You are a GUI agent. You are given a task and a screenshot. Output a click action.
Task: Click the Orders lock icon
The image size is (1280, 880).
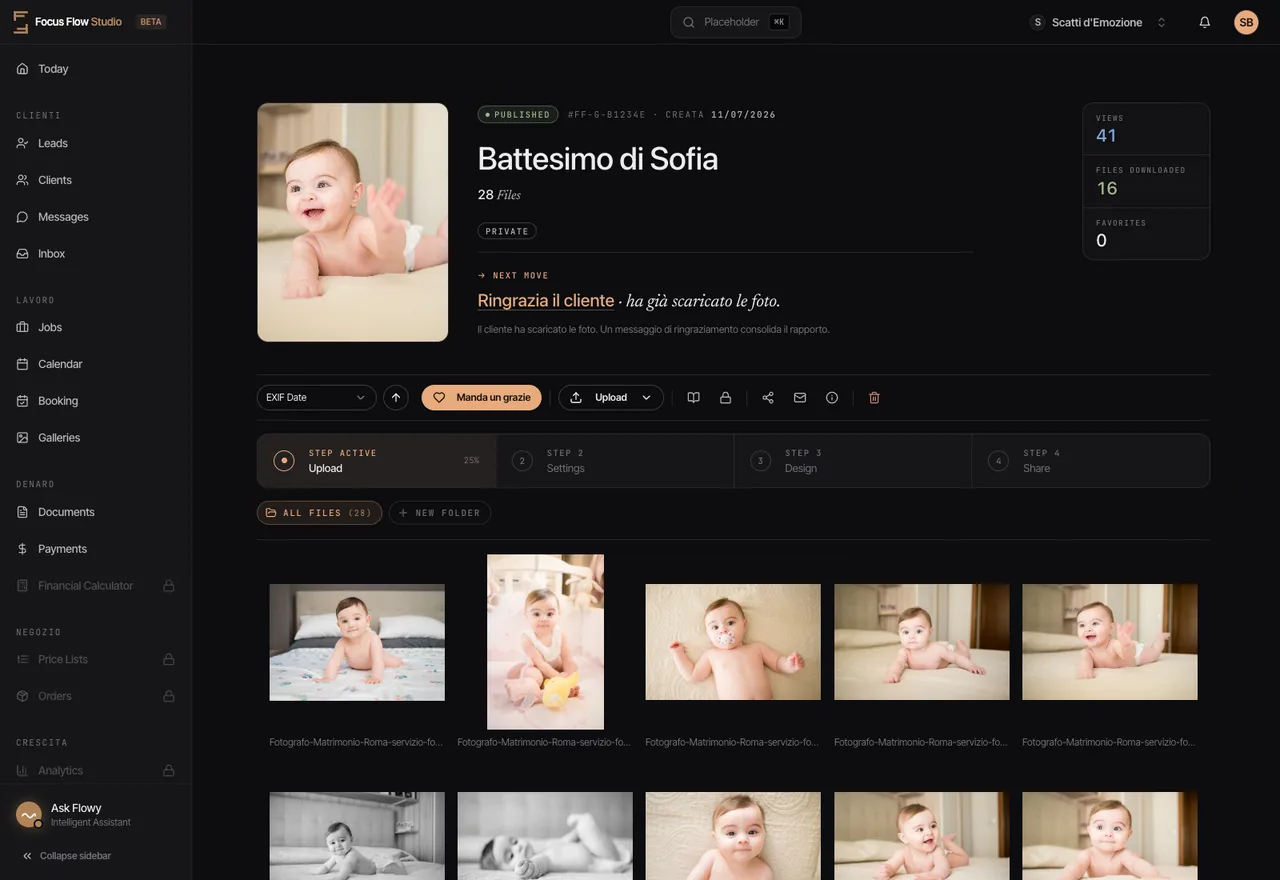(x=169, y=696)
